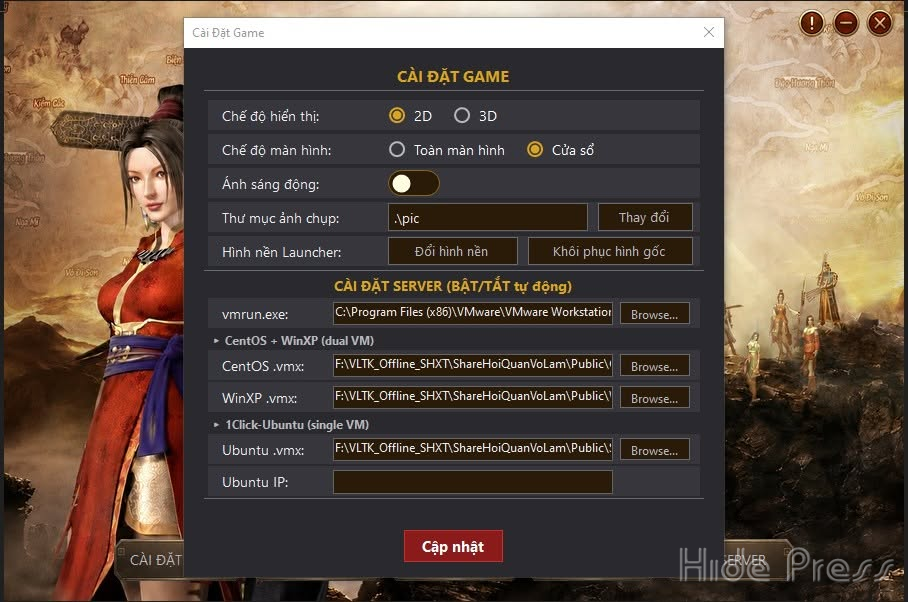908x602 pixels.
Task: Browse for the Ubuntu .vmx file
Action: click(654, 450)
